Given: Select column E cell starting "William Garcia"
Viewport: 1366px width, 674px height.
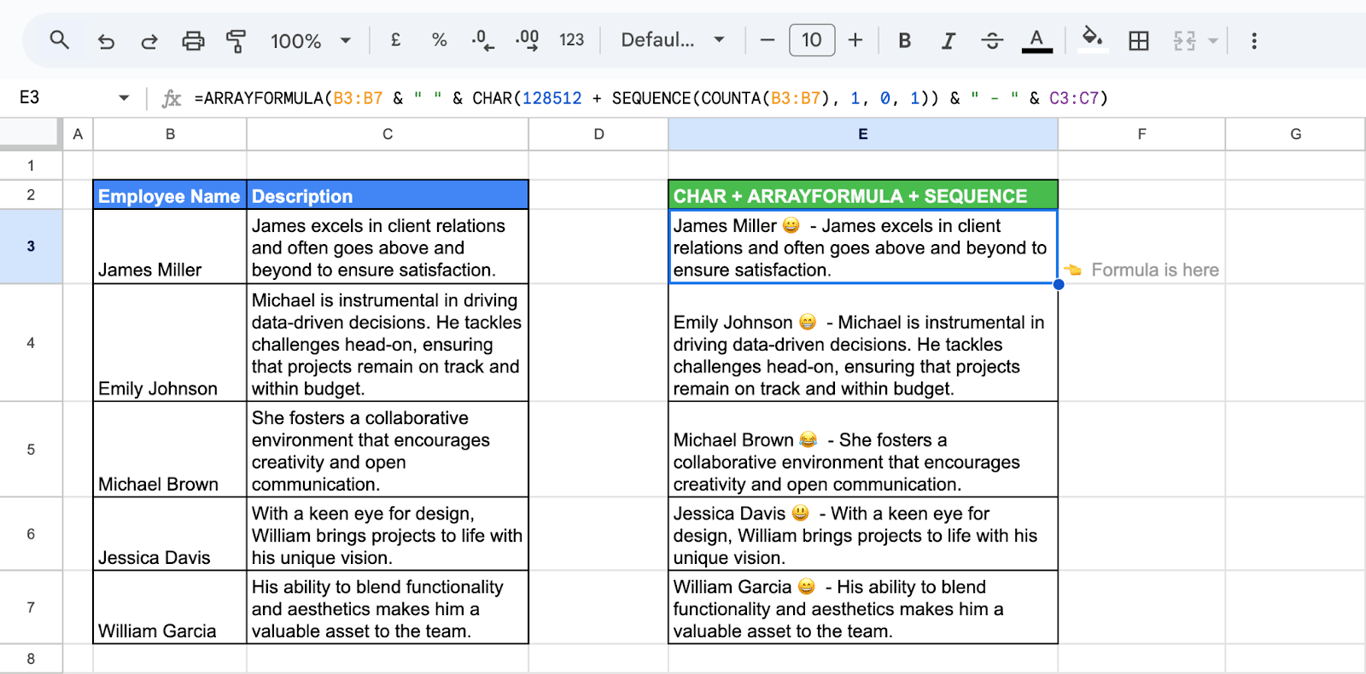Looking at the screenshot, I should (x=863, y=607).
